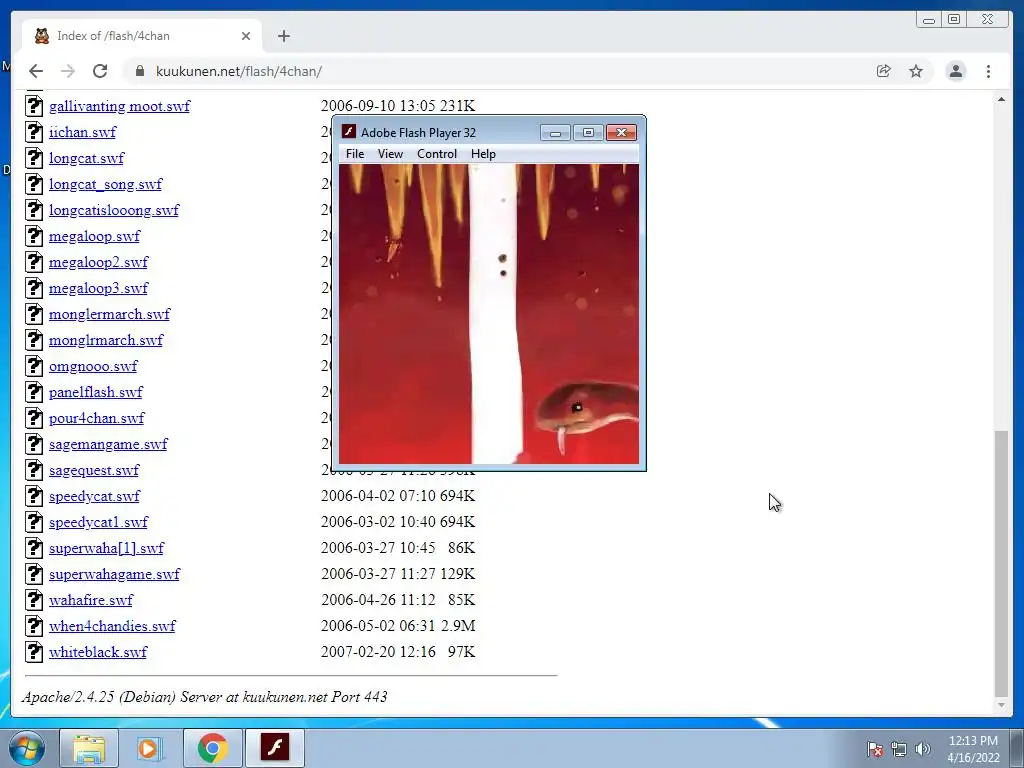Click file icon beside when4chandies.swf
This screenshot has width=1024, height=768.
click(34, 626)
